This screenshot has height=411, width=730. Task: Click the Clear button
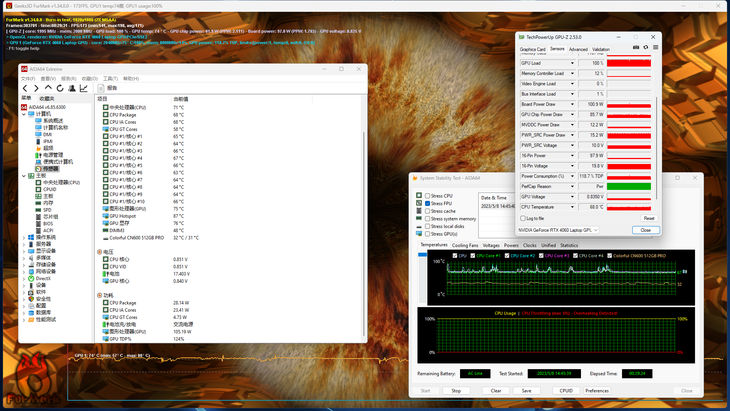click(x=496, y=391)
